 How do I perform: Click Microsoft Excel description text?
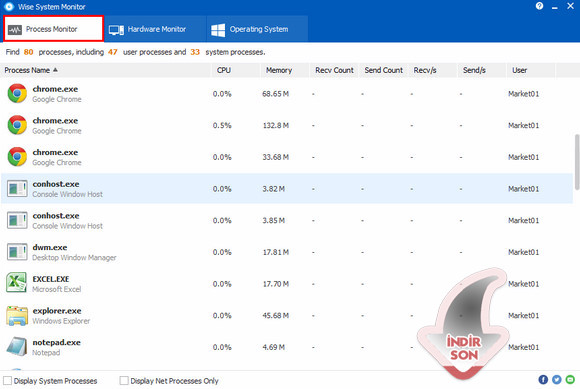(57, 289)
